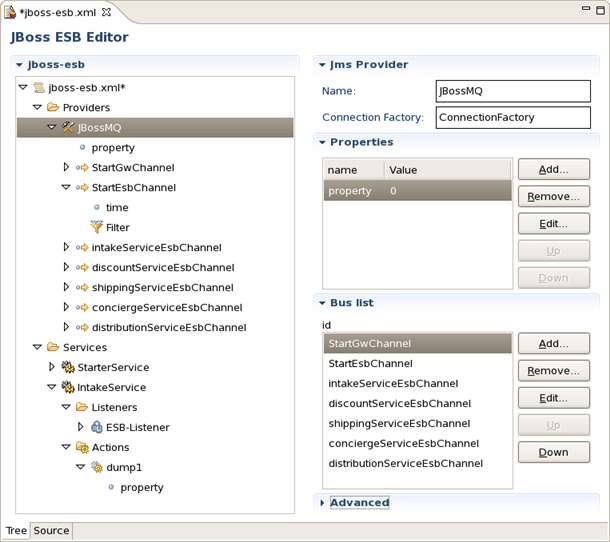Click the JBossMQ provider tools icon
The height and width of the screenshot is (542, 610).
coord(68,127)
